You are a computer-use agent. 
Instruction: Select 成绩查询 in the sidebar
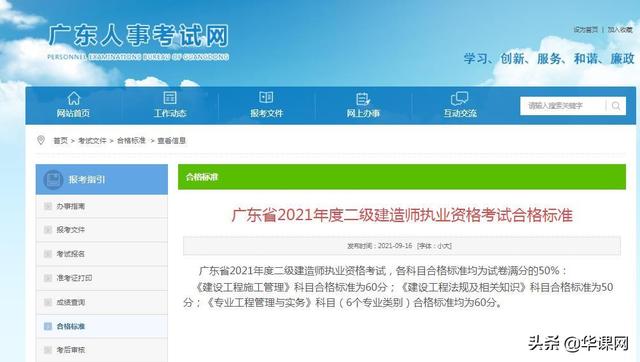(71, 302)
